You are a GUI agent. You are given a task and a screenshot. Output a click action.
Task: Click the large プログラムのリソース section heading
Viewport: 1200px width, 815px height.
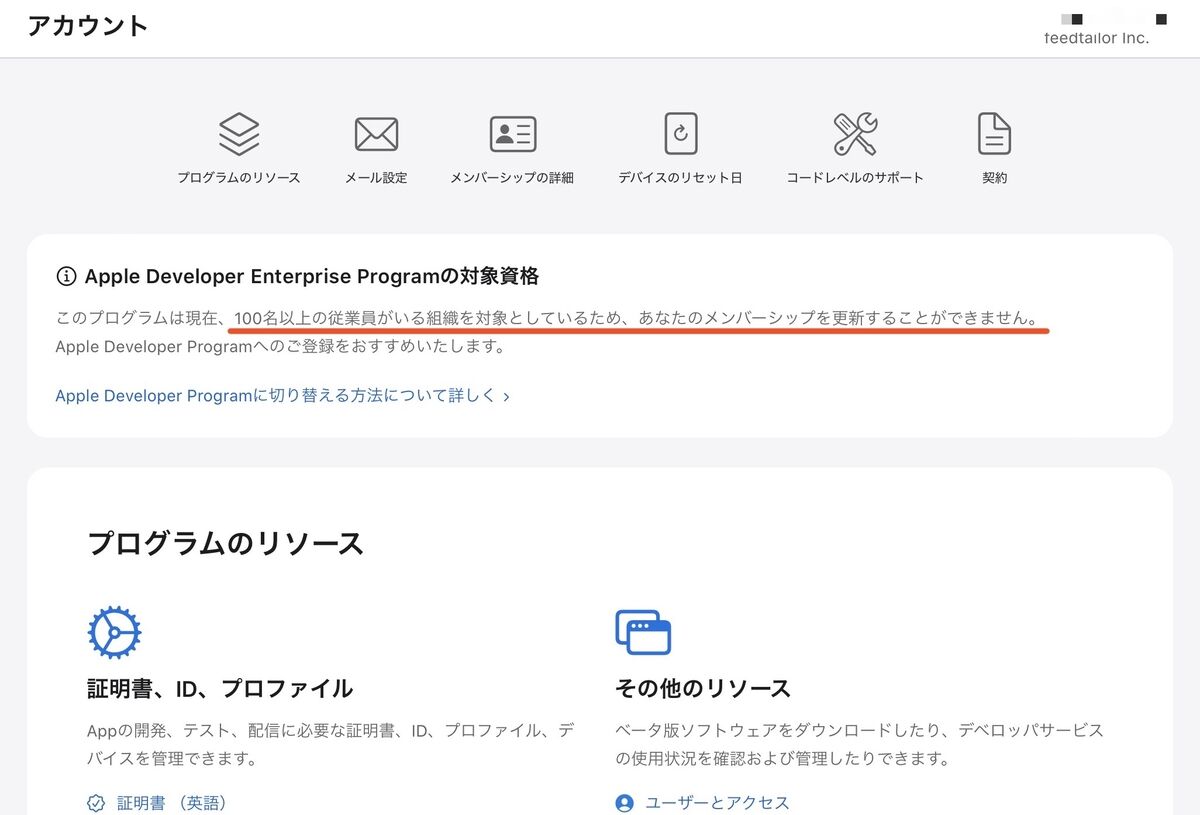point(226,544)
